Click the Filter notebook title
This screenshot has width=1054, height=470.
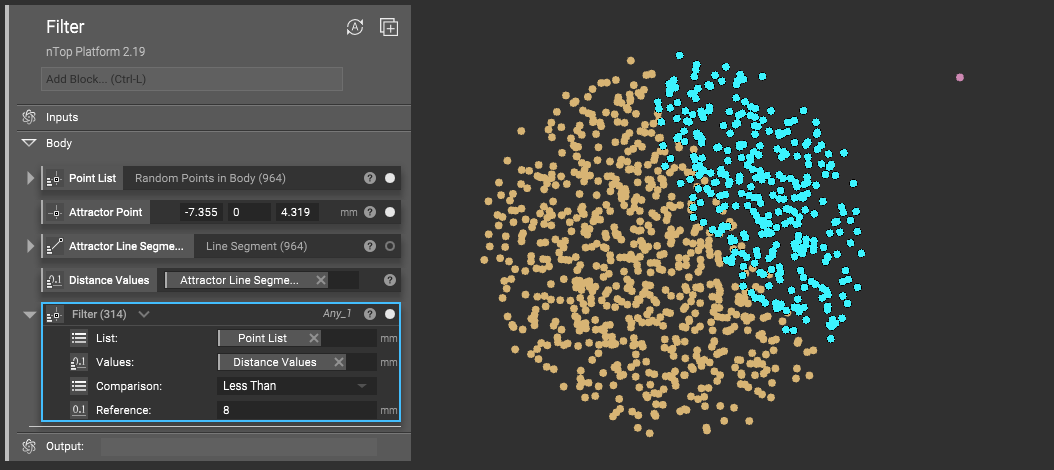65,27
